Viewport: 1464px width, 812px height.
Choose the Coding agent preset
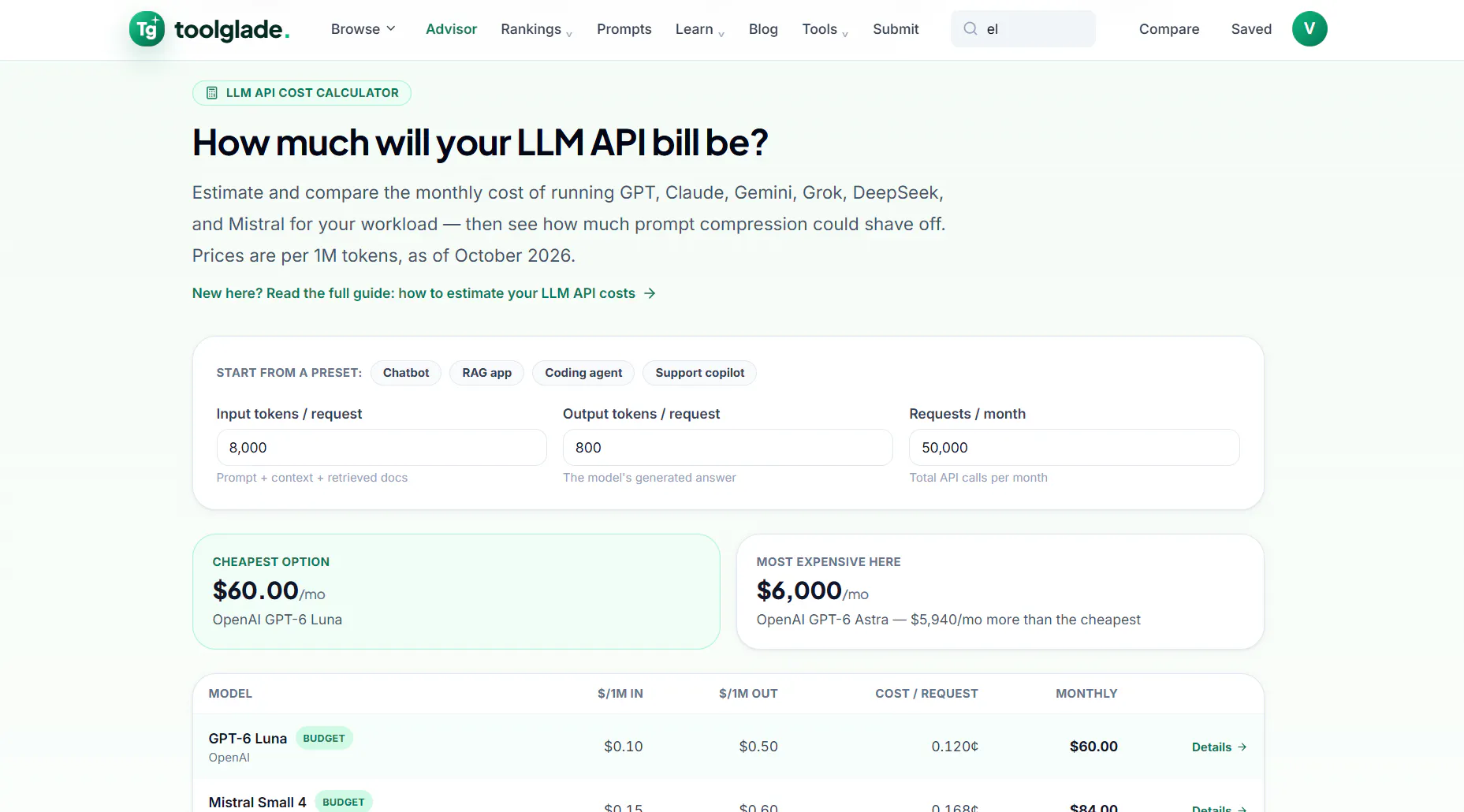583,373
